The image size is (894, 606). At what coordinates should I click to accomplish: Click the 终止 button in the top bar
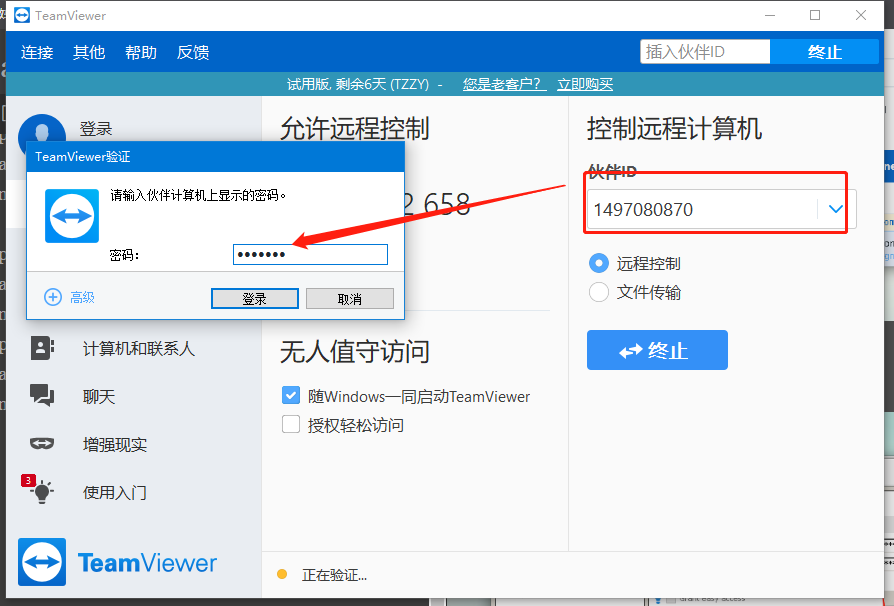(824, 52)
